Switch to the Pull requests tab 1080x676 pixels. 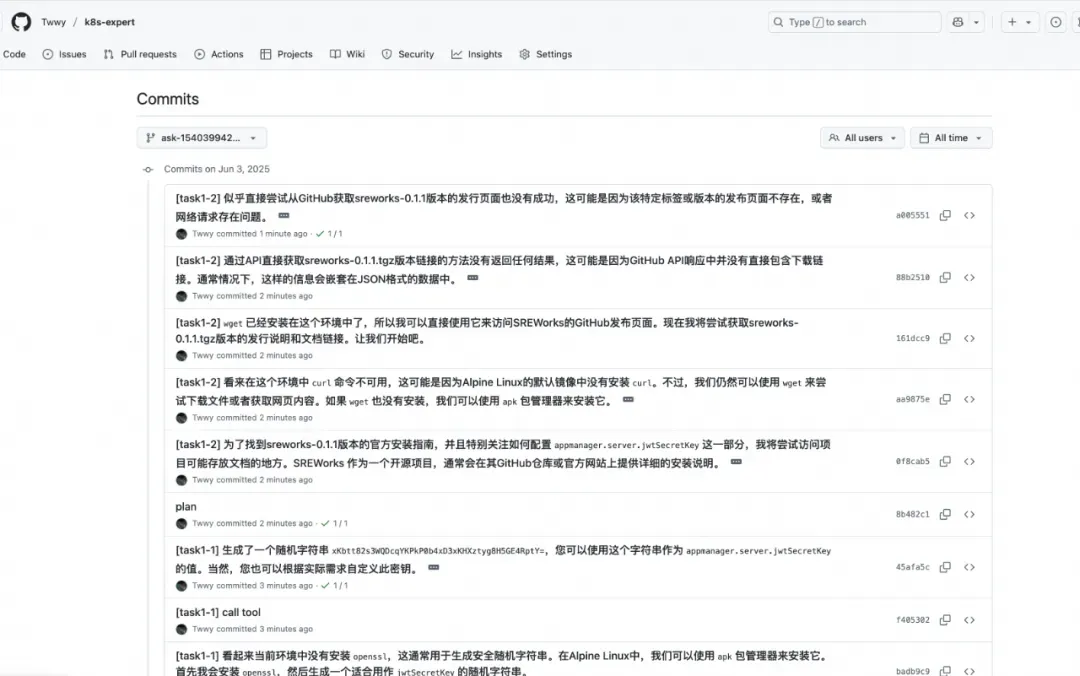[x=140, y=54]
